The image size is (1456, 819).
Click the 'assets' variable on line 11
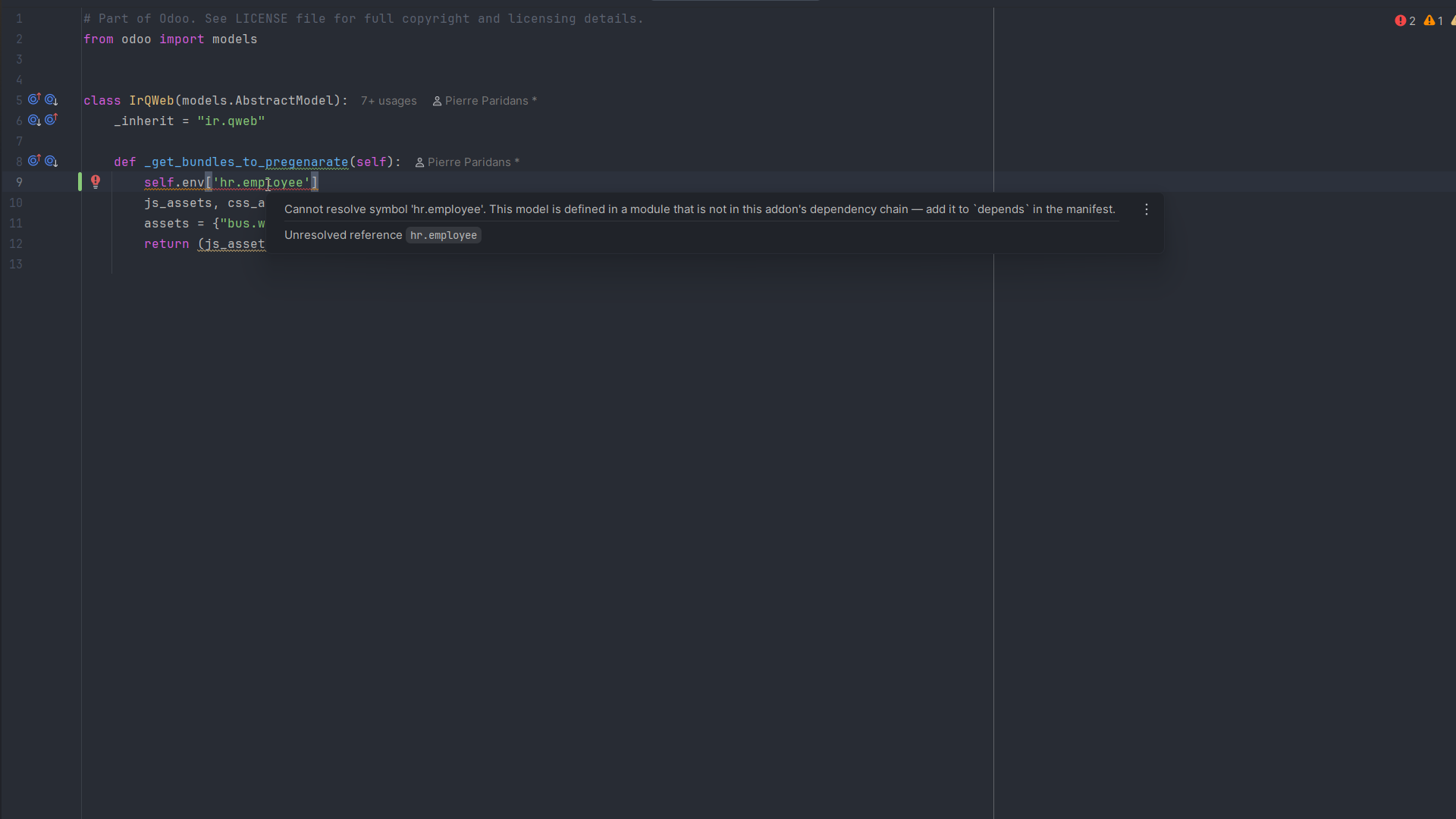167,224
